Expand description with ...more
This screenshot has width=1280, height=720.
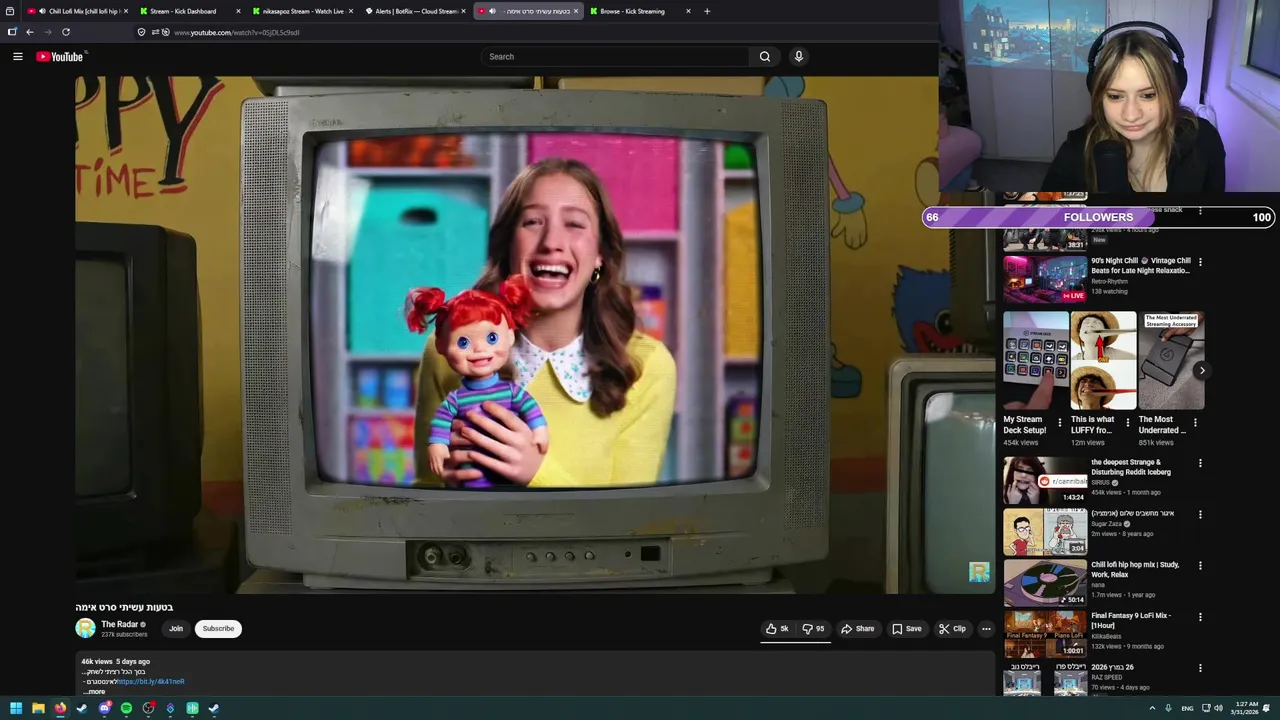(x=94, y=691)
